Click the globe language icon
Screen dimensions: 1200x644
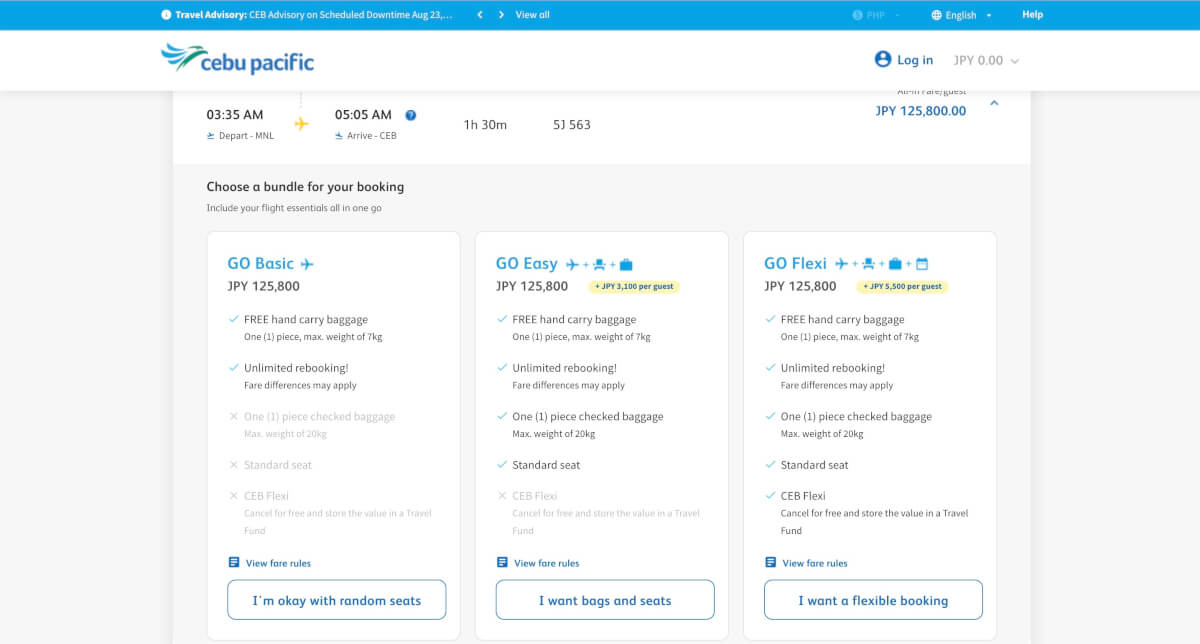pyautogui.click(x=937, y=15)
